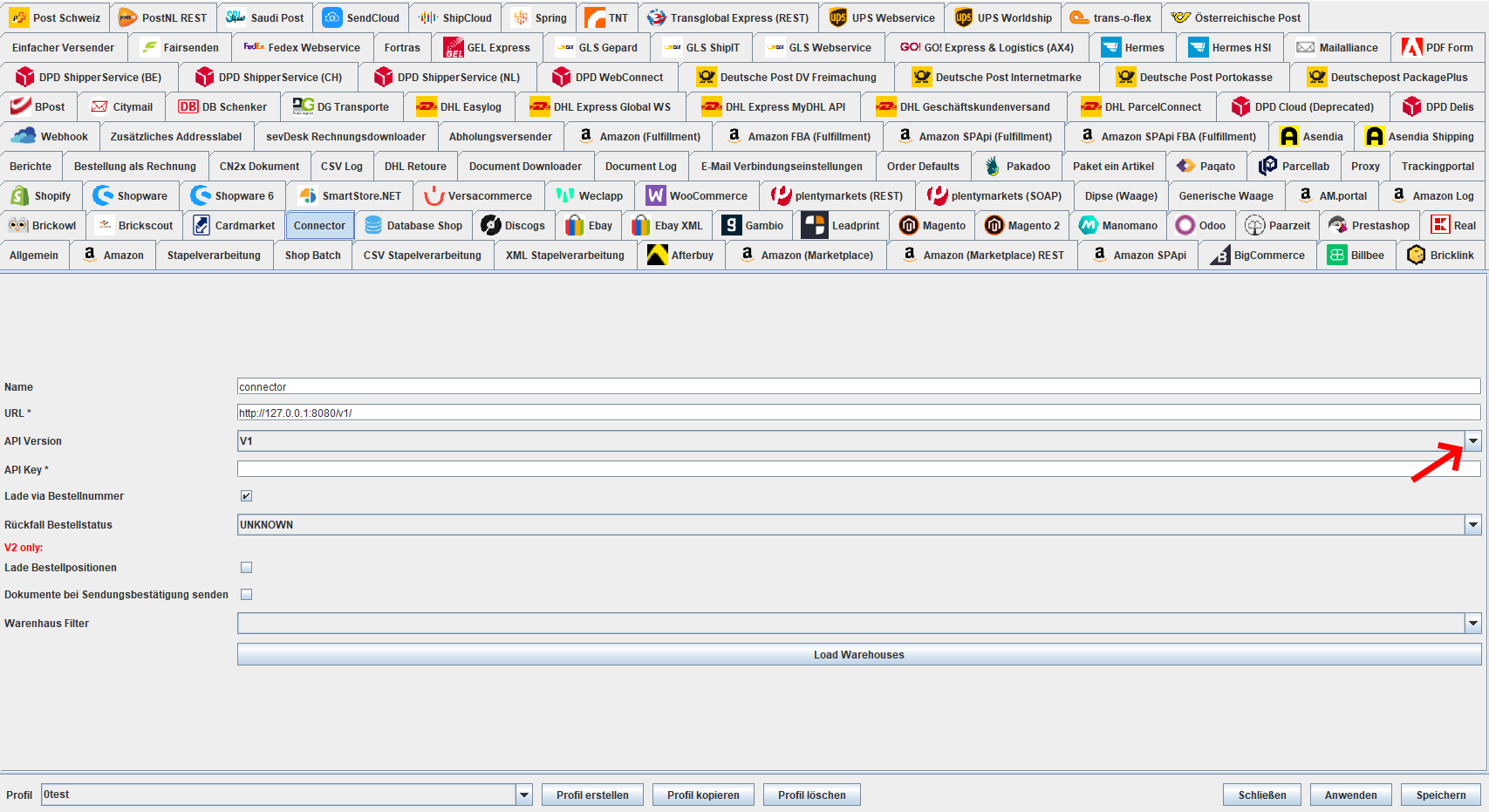Click the Load Warehouses button
This screenshot has height=812, width=1489.
859,654
